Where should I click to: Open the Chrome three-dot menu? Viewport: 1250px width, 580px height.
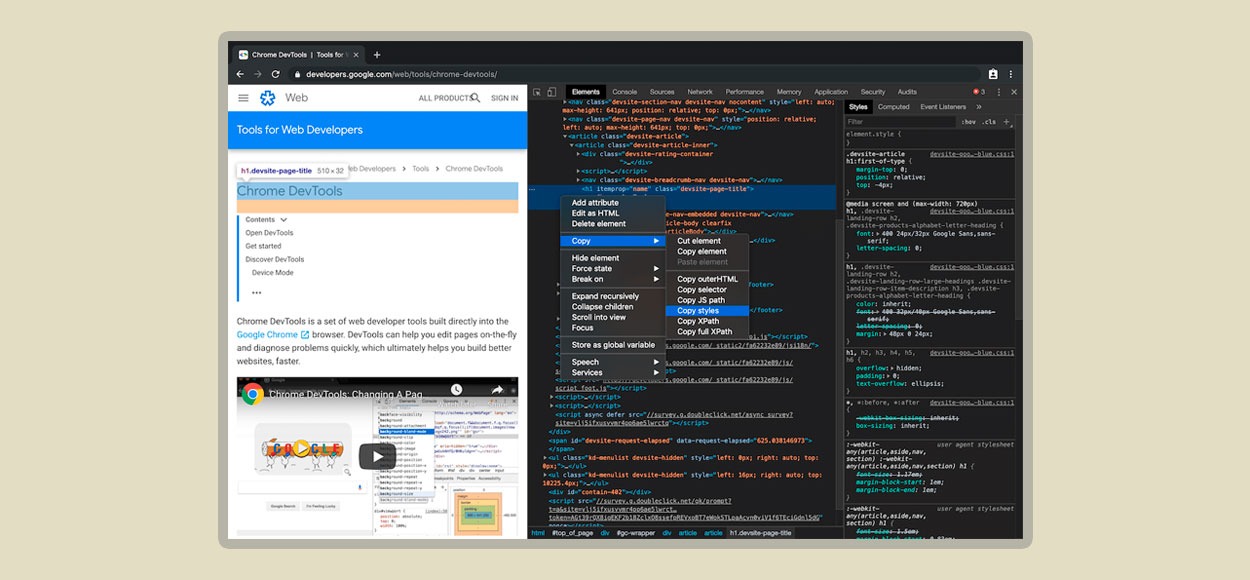click(1010, 74)
